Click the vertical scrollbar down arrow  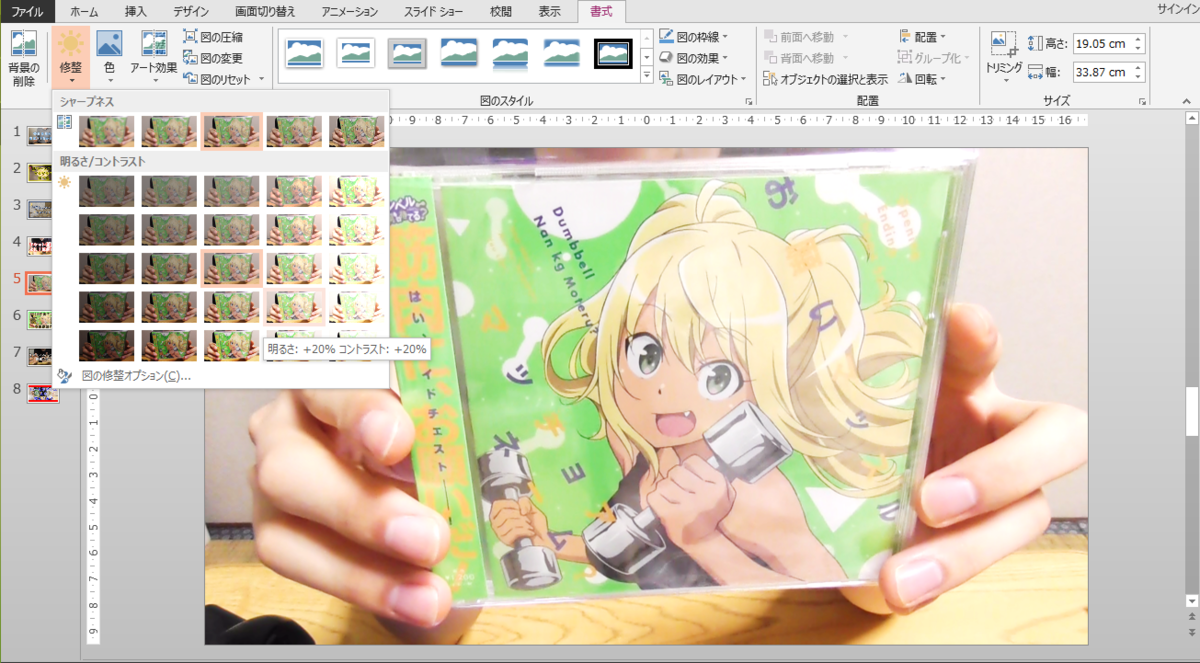tap(1192, 600)
